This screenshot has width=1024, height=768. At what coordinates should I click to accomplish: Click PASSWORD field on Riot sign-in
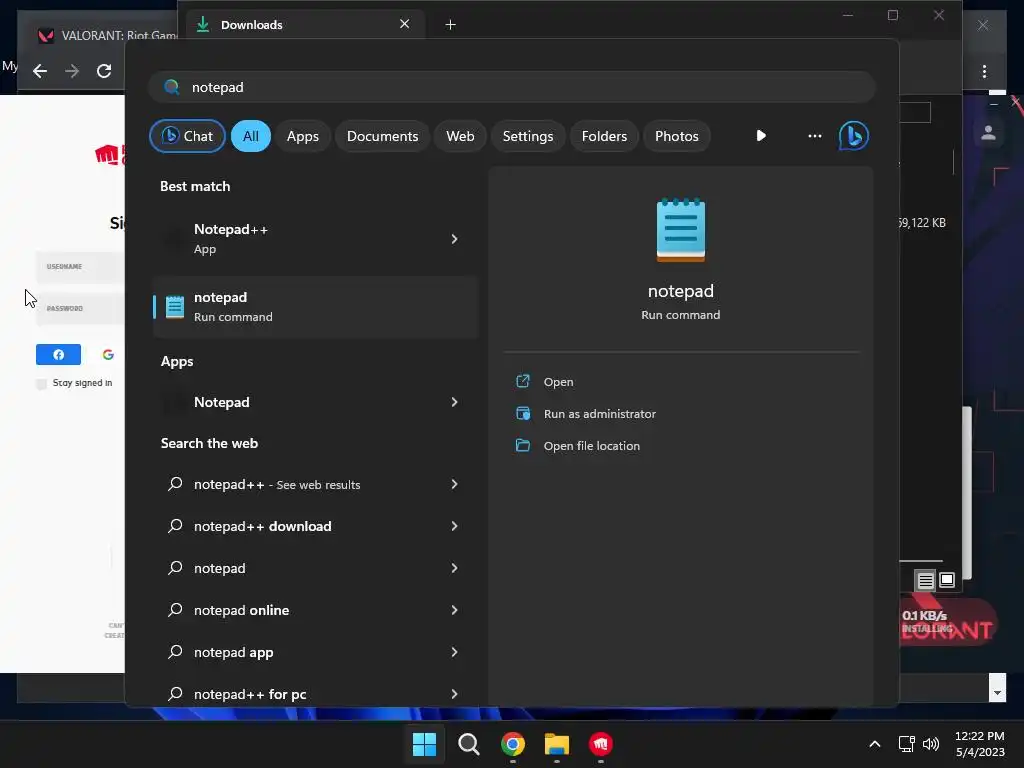80,308
